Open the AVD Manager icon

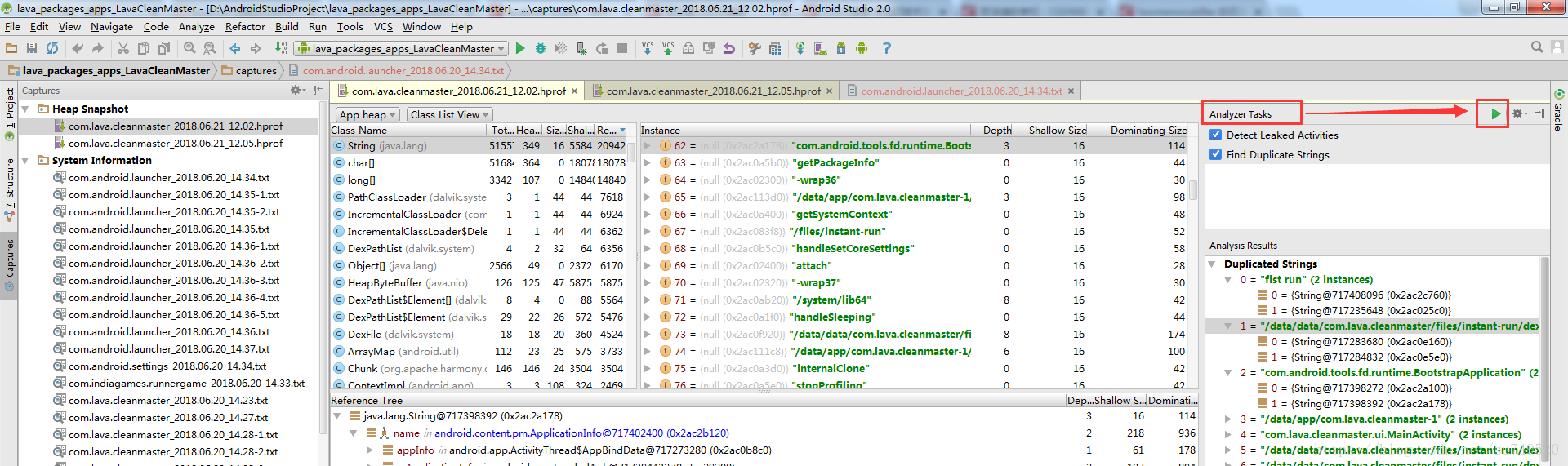821,48
